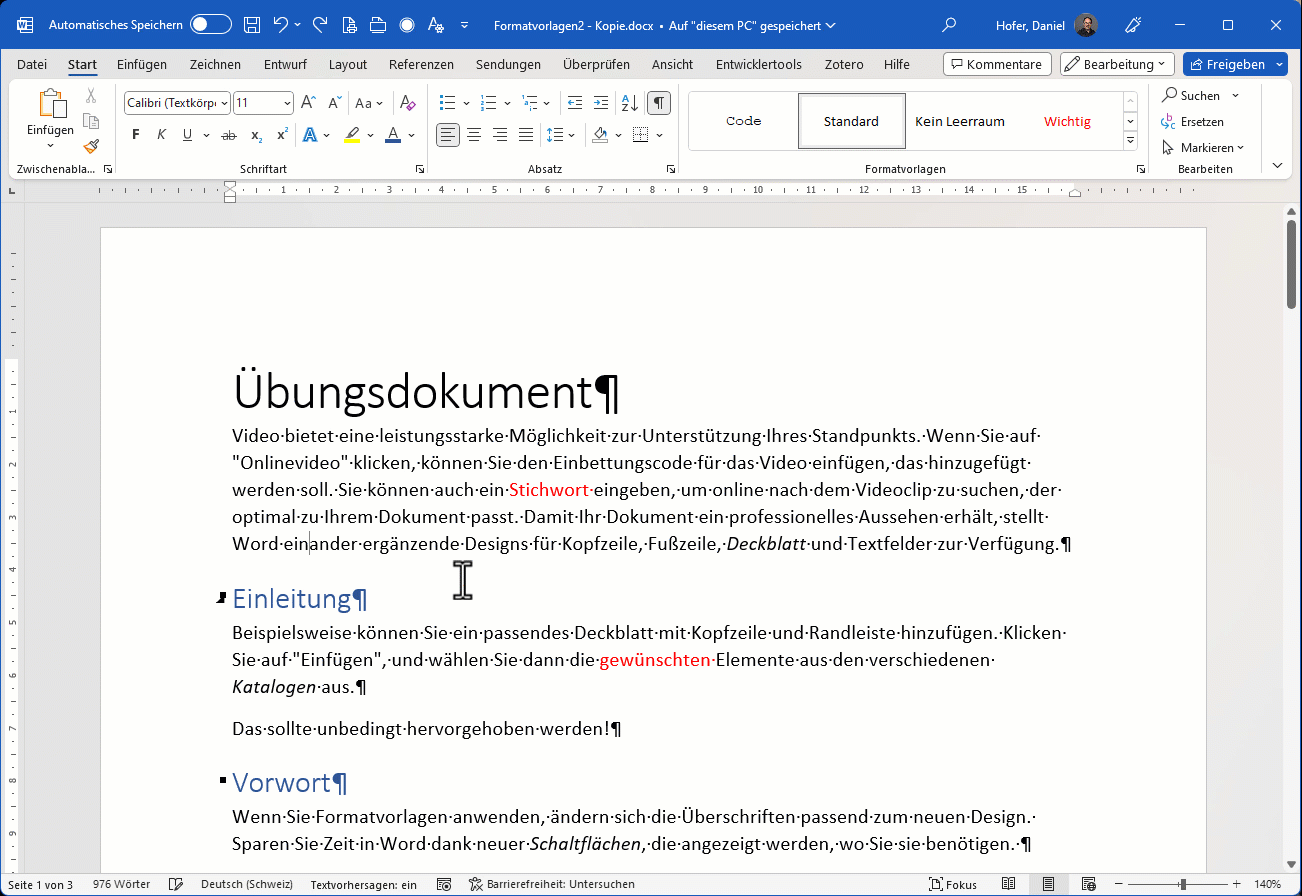Toggle the Automatisches Speichern switch
The height and width of the screenshot is (896, 1302).
pos(211,25)
